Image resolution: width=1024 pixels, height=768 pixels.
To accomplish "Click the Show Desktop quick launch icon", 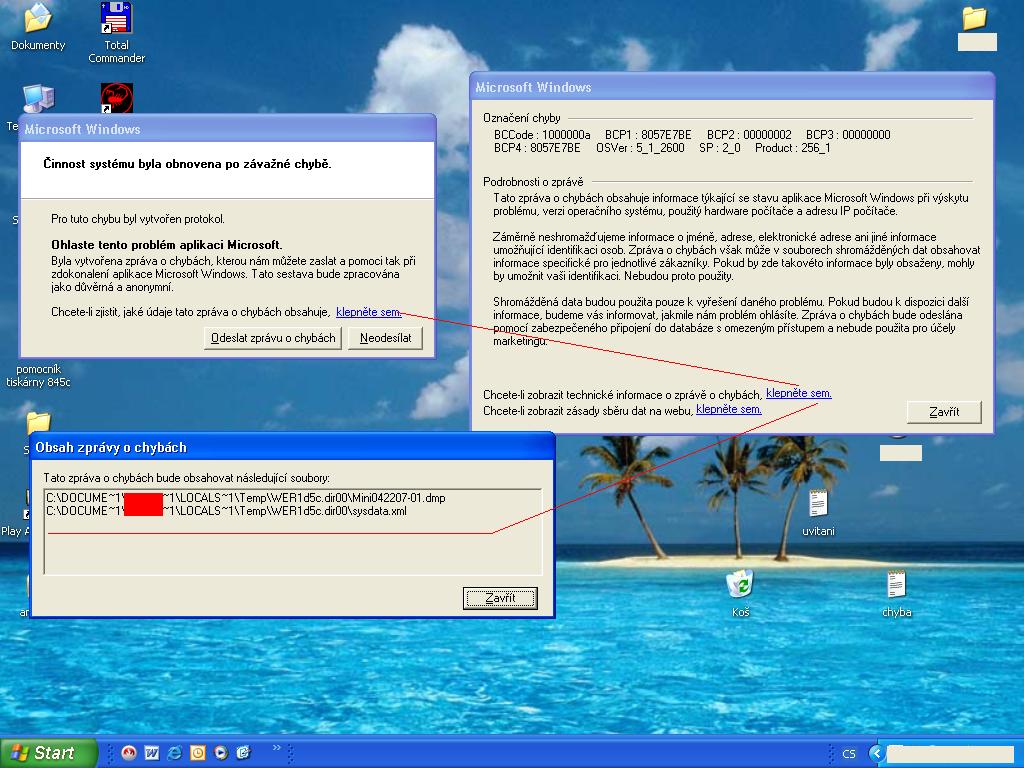I will tap(244, 753).
